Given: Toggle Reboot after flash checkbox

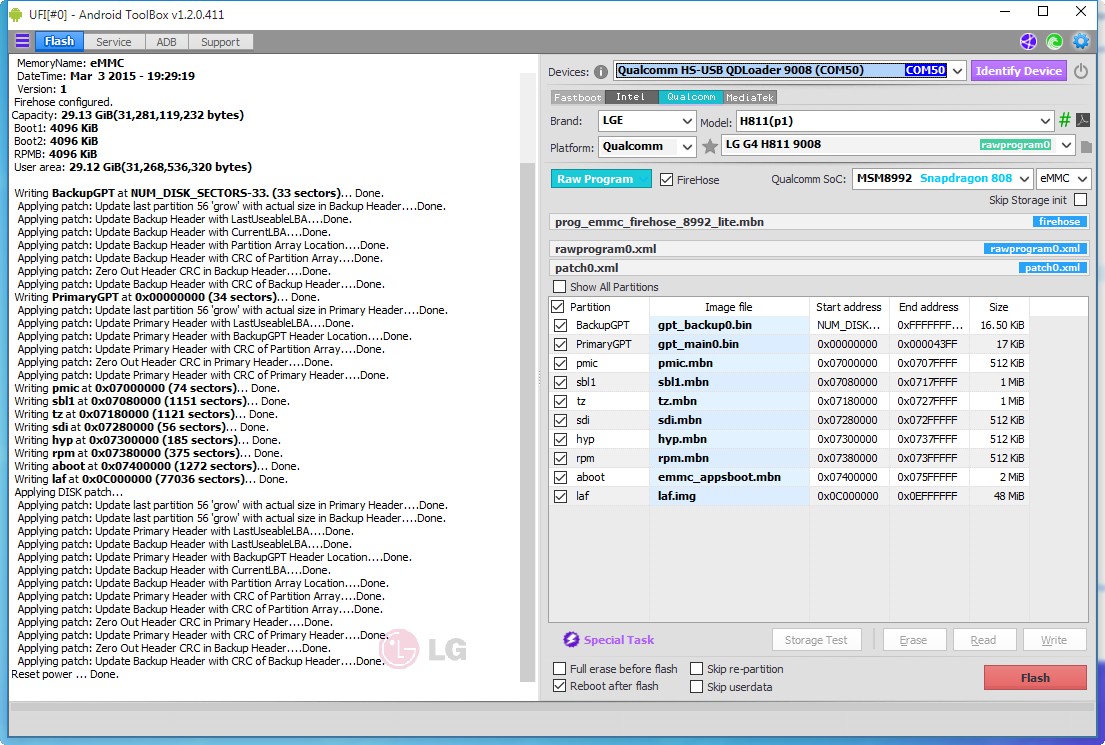Looking at the screenshot, I should (x=560, y=686).
